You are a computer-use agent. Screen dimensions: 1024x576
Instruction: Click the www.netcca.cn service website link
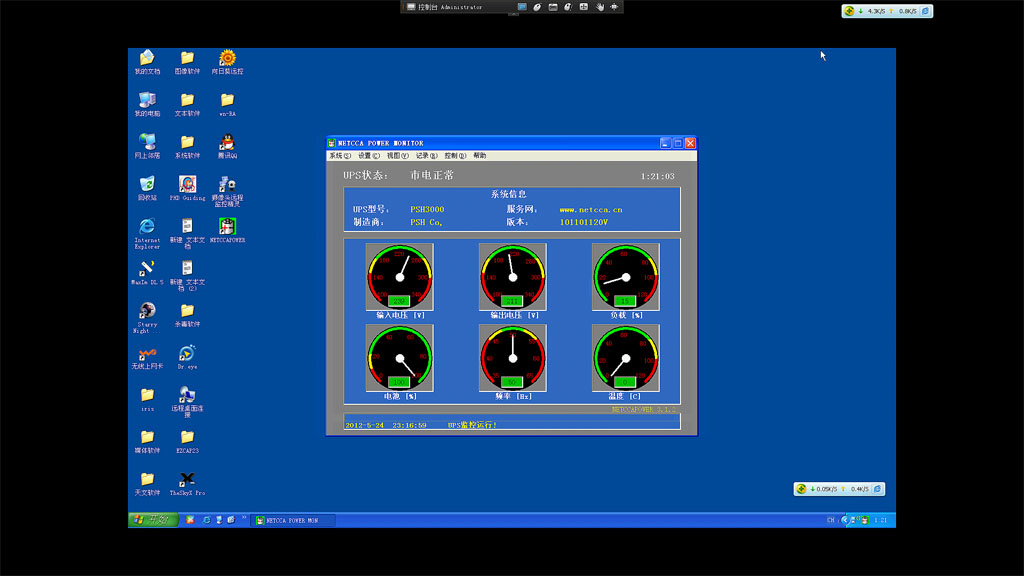click(590, 210)
